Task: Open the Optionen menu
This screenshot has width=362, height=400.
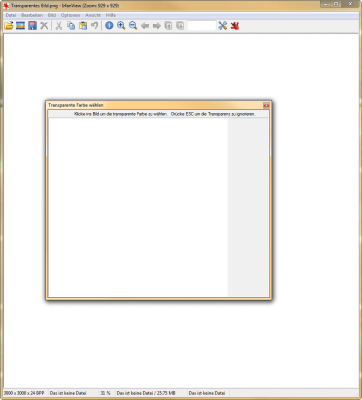Action: [70, 15]
